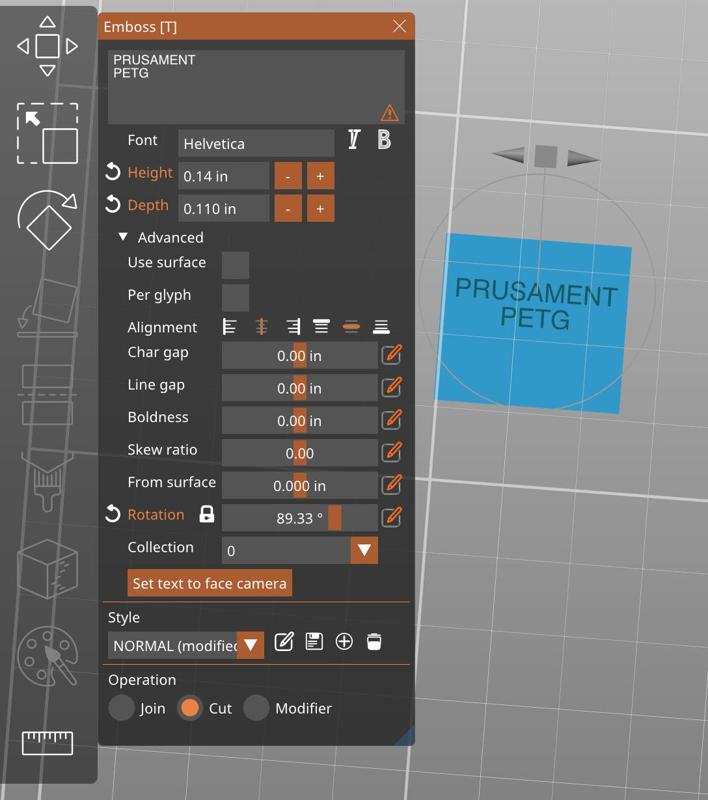Image resolution: width=708 pixels, height=800 pixels.
Task: Click the text input box with PRUSAMENT PETG
Action: (256, 87)
